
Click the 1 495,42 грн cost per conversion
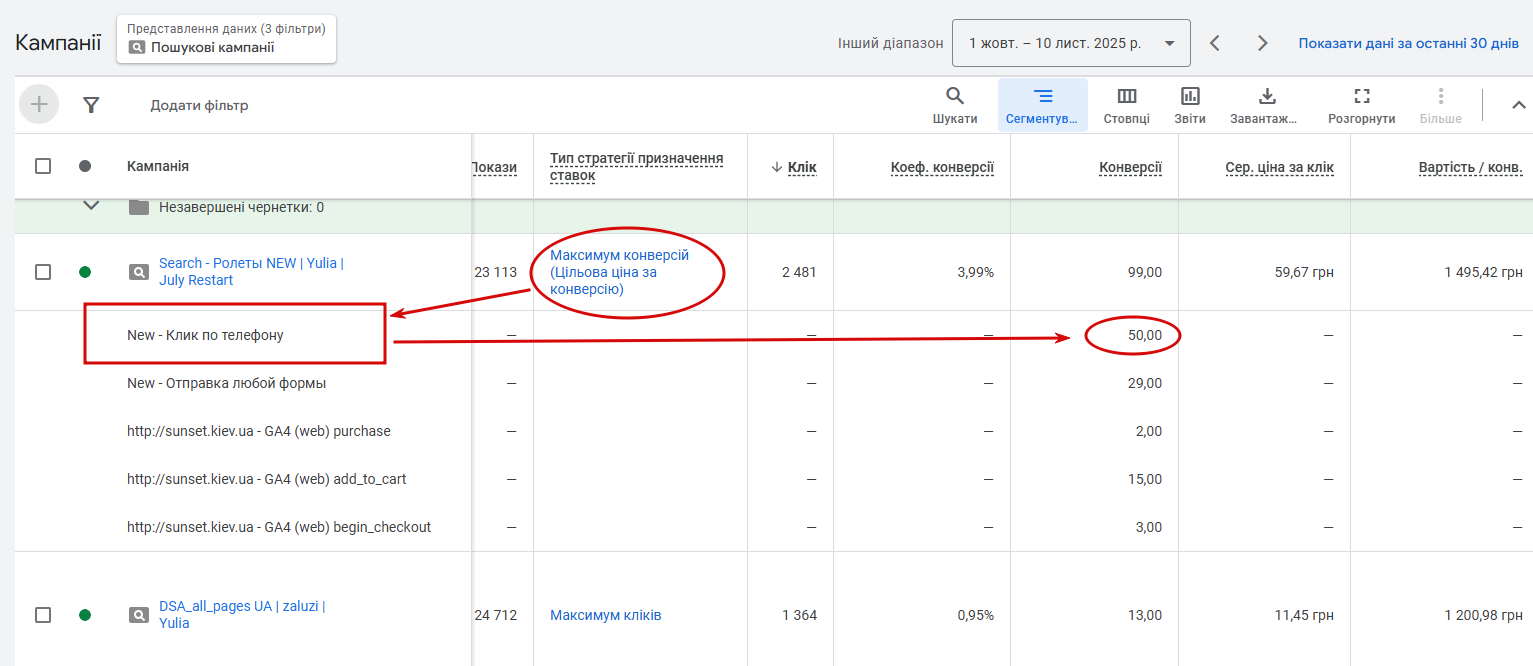click(x=1483, y=272)
